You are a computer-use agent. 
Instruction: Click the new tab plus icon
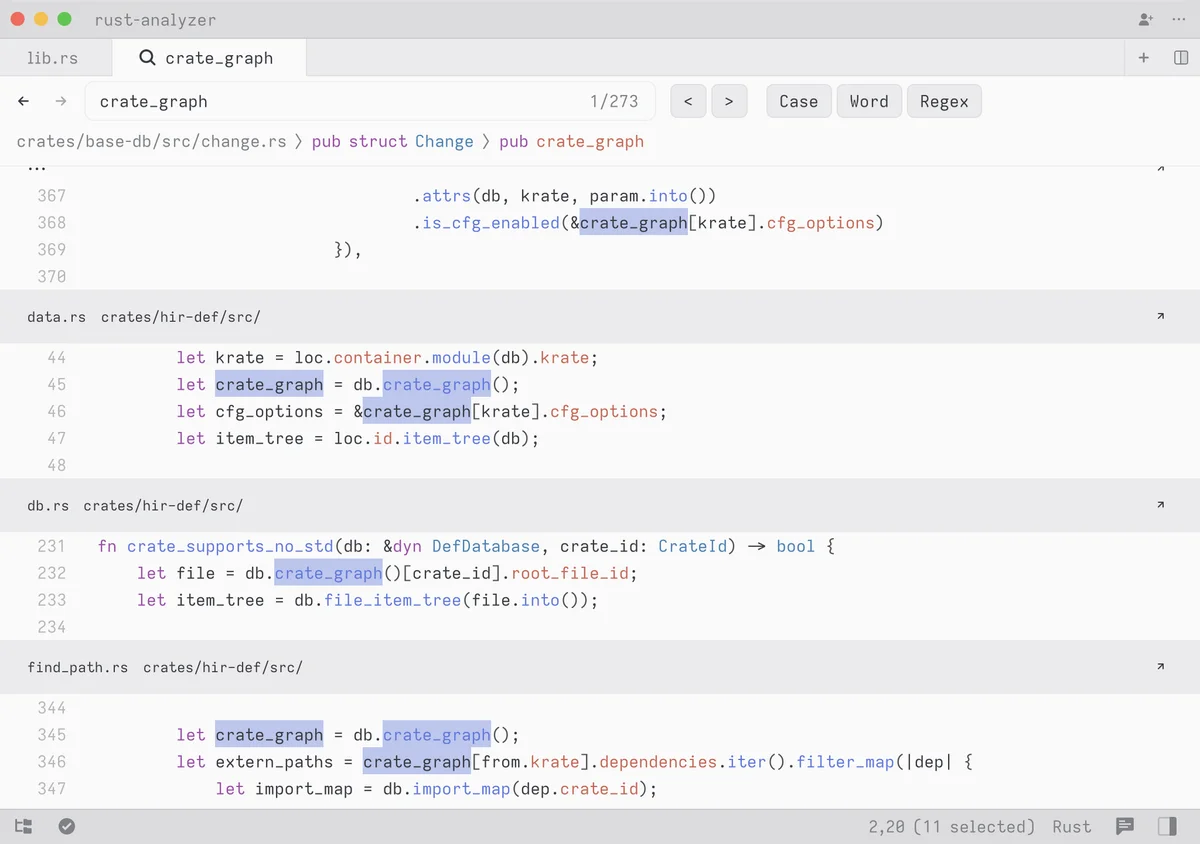tap(1143, 57)
